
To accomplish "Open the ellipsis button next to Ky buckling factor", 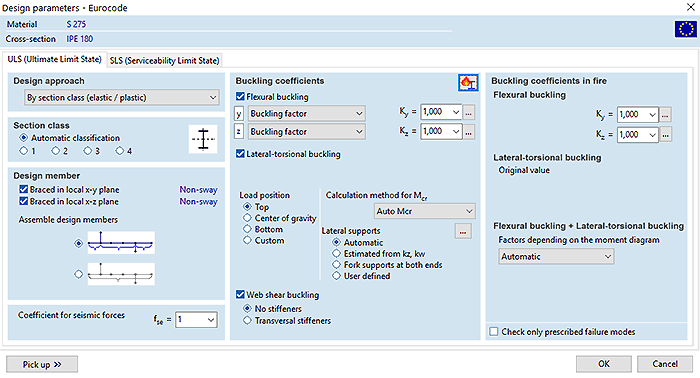I will coord(468,113).
